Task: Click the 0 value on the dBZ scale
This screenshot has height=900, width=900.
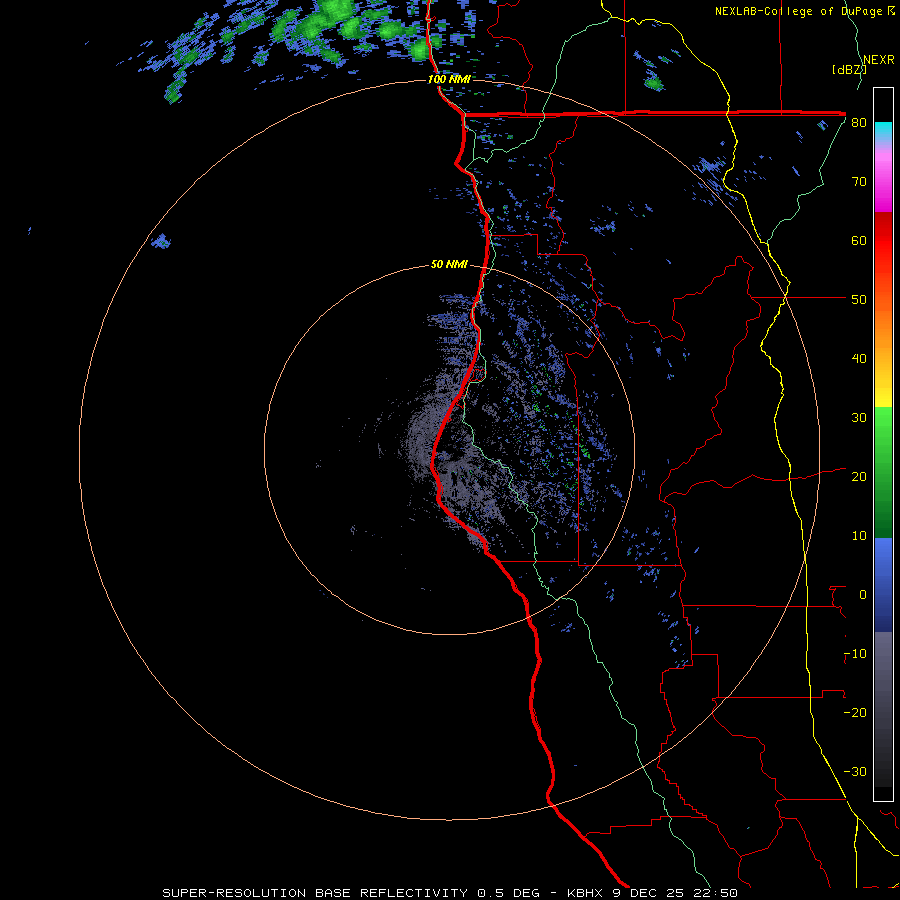Action: coord(863,595)
